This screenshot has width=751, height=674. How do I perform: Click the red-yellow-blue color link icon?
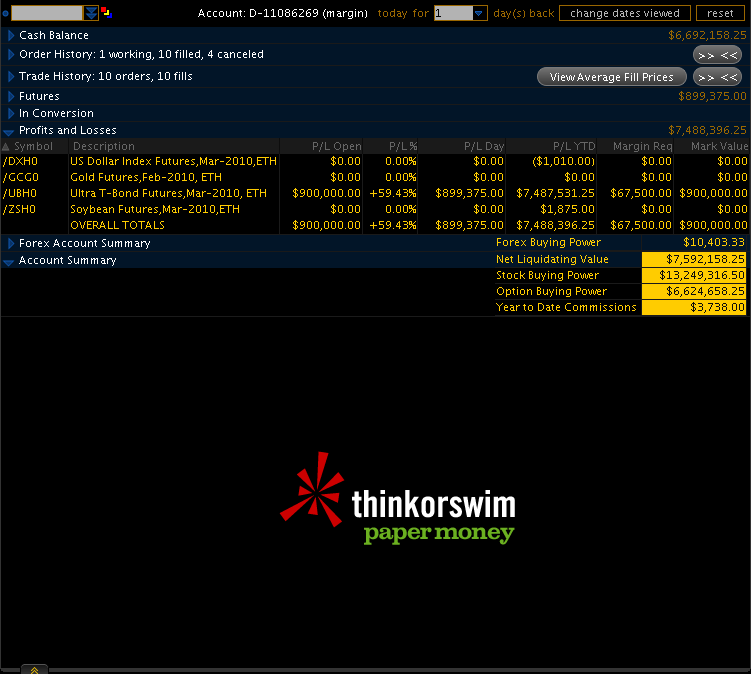click(106, 12)
